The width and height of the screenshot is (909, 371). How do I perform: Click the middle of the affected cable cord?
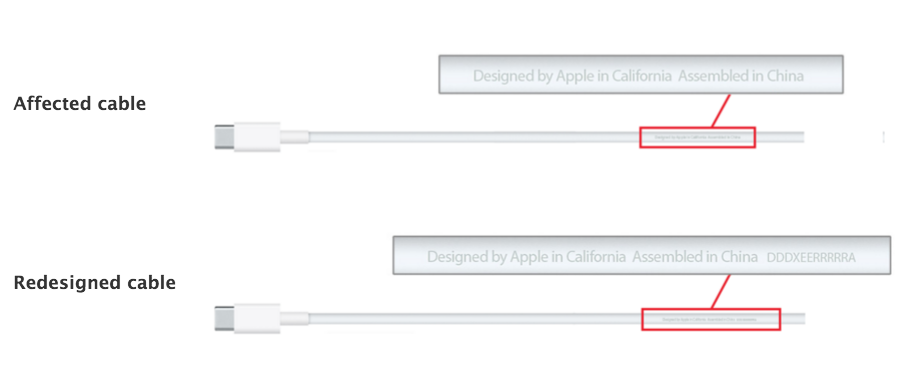[x=474, y=137]
